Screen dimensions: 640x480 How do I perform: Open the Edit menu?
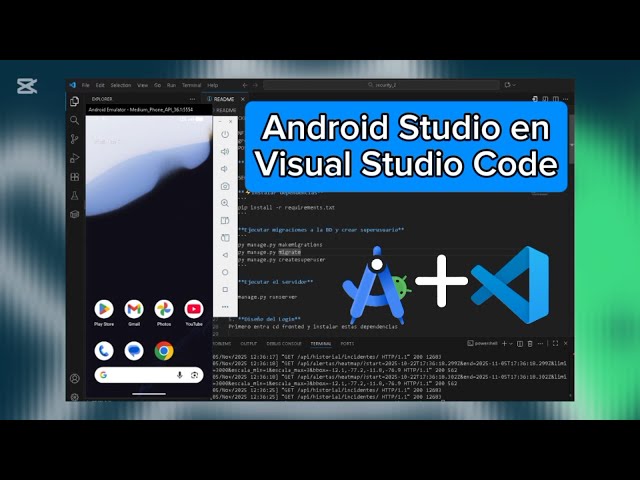point(100,85)
